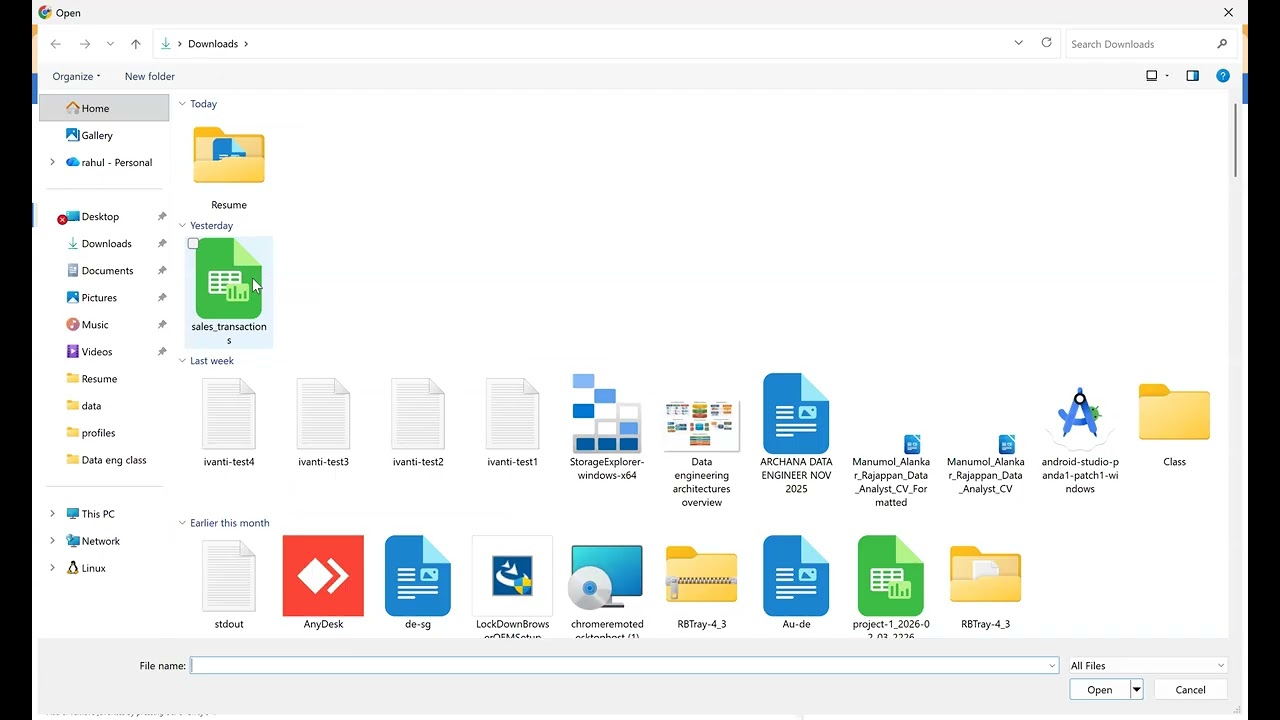Screen dimensions: 1280x720
Task: Click the Open button
Action: [1100, 690]
